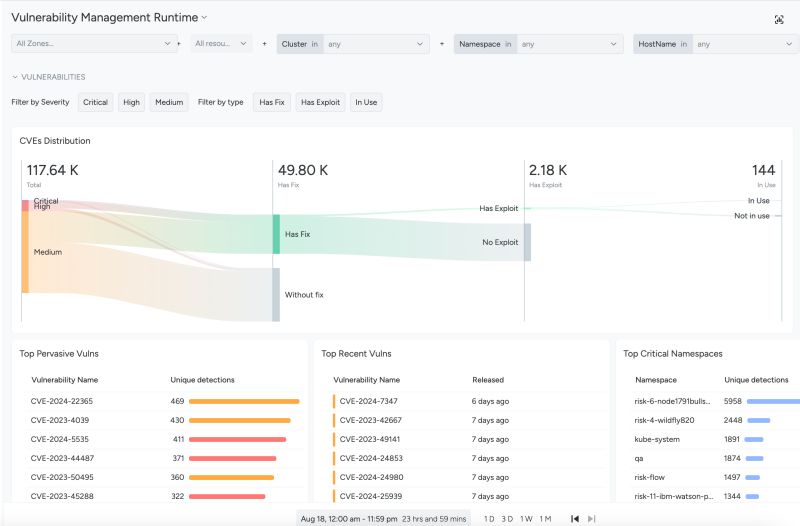Toggle the In Use type filter
The width and height of the screenshot is (800, 526).
point(366,102)
